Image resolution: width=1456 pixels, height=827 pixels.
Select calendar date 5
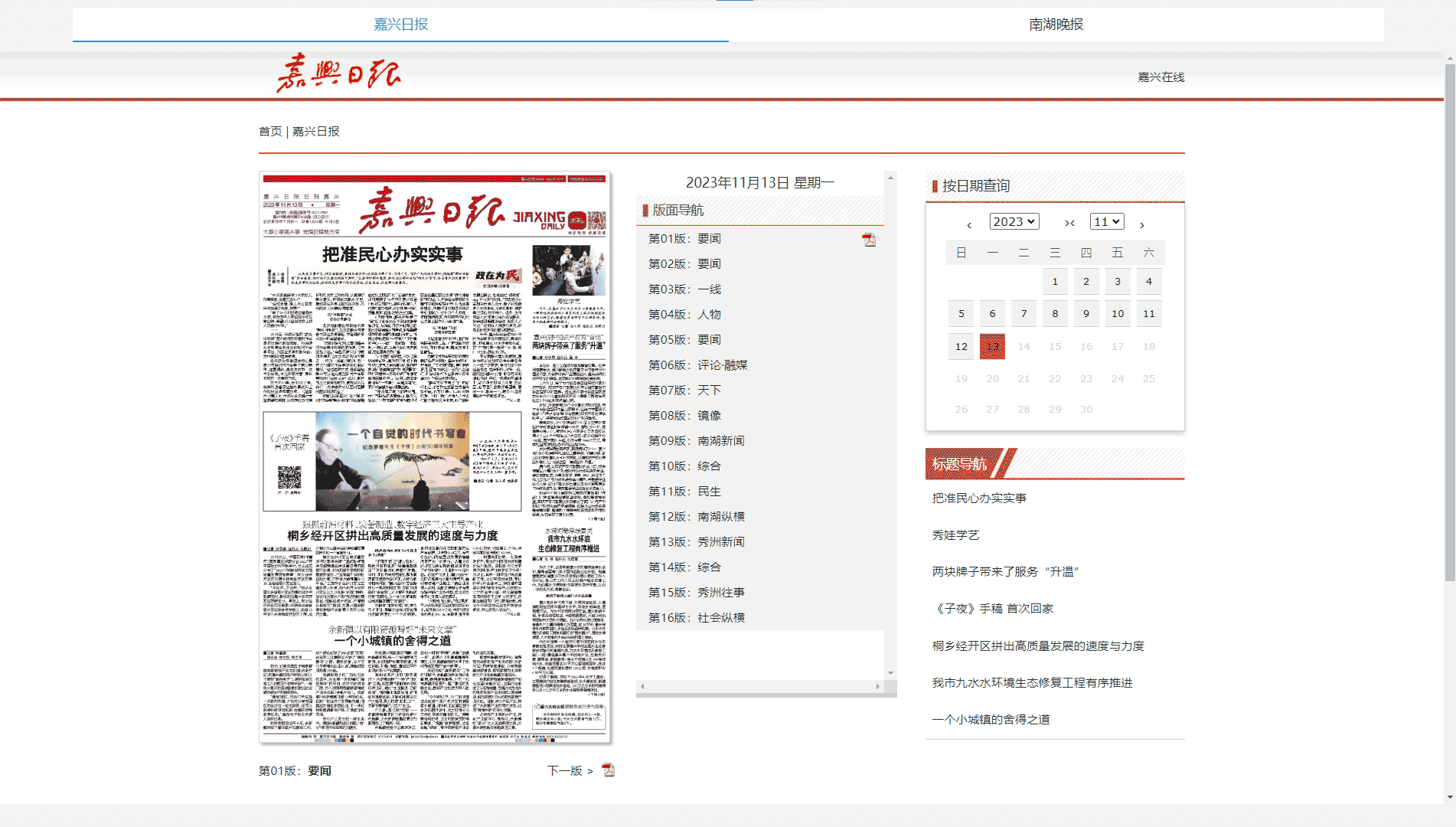pyautogui.click(x=961, y=313)
